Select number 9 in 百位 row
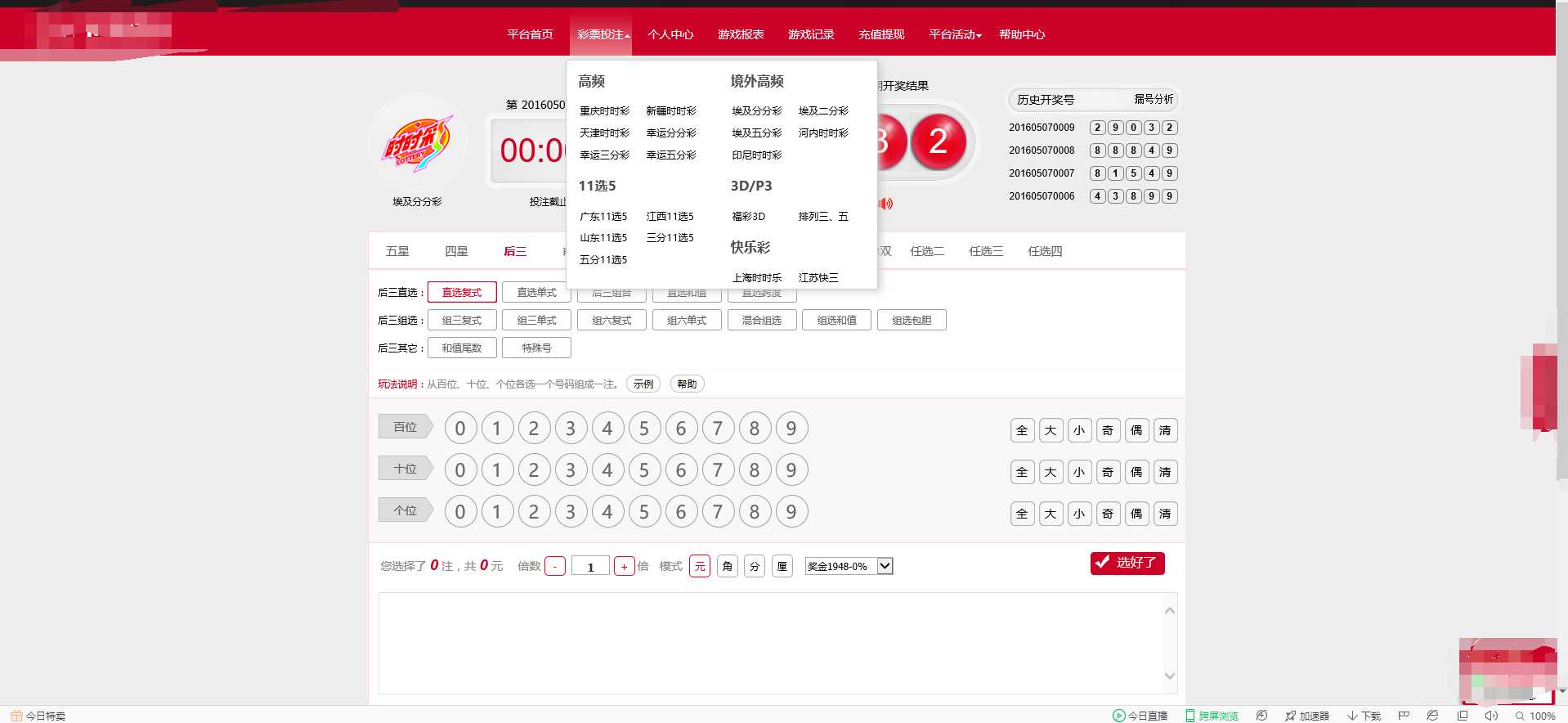The height and width of the screenshot is (723, 1568). [791, 429]
